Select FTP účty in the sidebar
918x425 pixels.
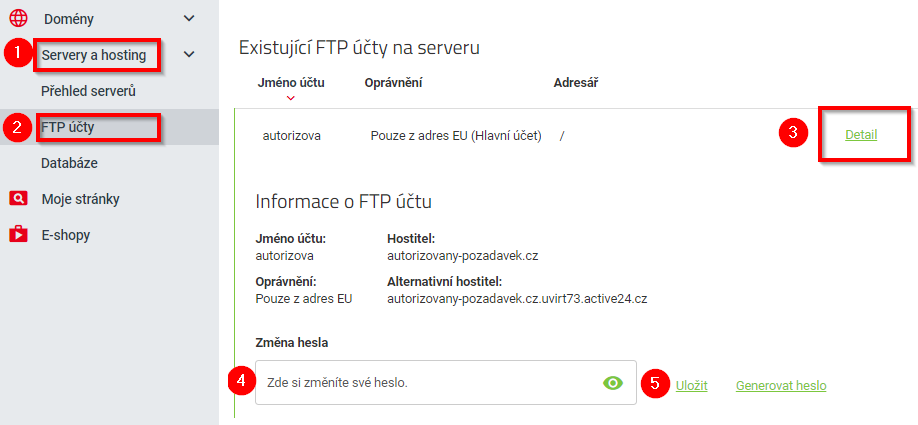(68, 127)
